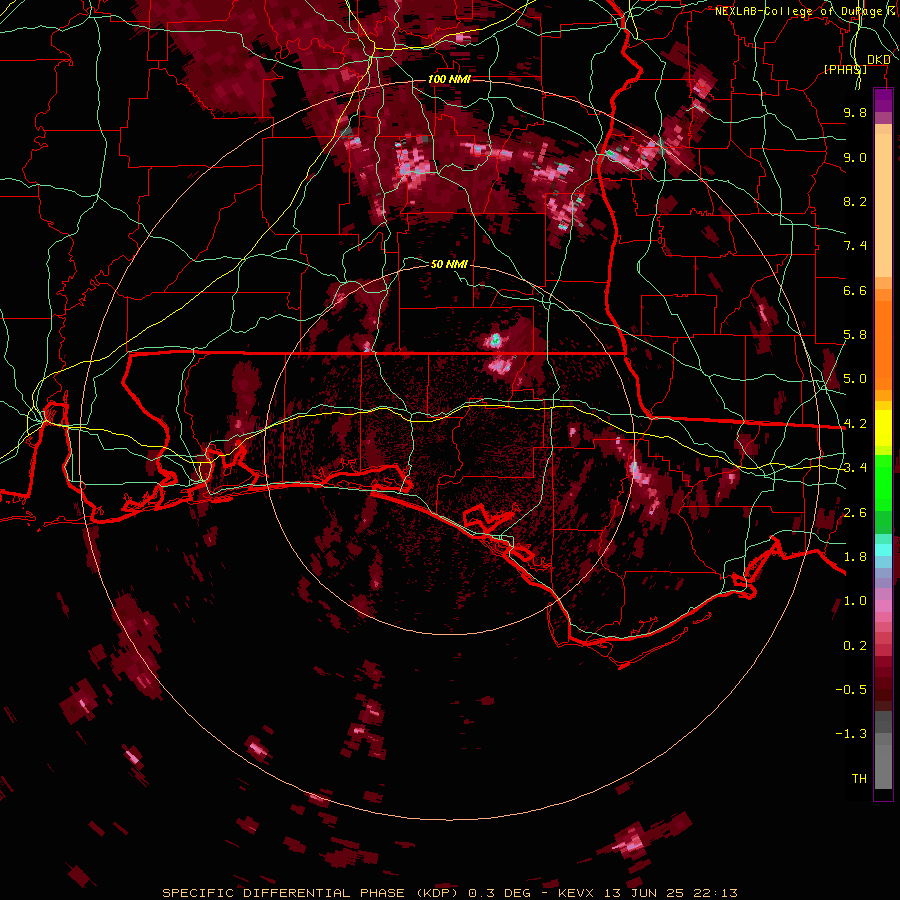This screenshot has height=900, width=900.
Task: Click the 2.6 value on the color scale
Action: click(855, 513)
